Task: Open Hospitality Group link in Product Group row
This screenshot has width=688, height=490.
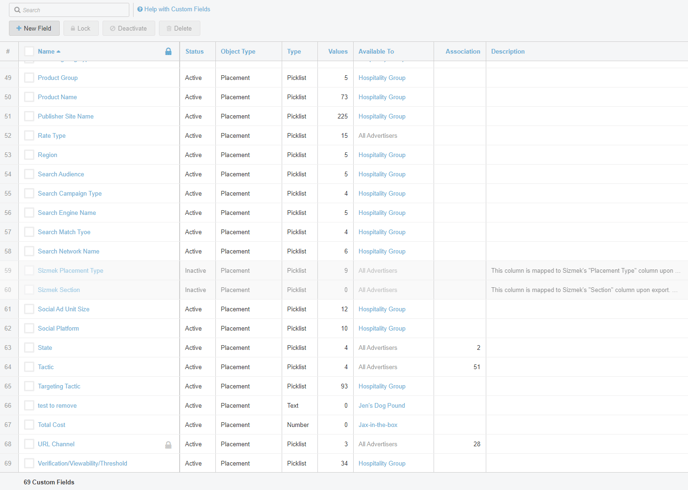Action: 382,78
